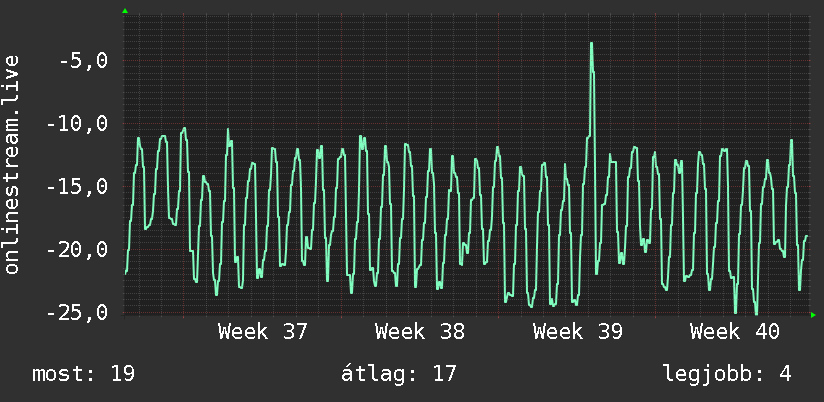Image resolution: width=824 pixels, height=402 pixels.
Task: Click the "-20,0" y-axis value
Action: 77,250
